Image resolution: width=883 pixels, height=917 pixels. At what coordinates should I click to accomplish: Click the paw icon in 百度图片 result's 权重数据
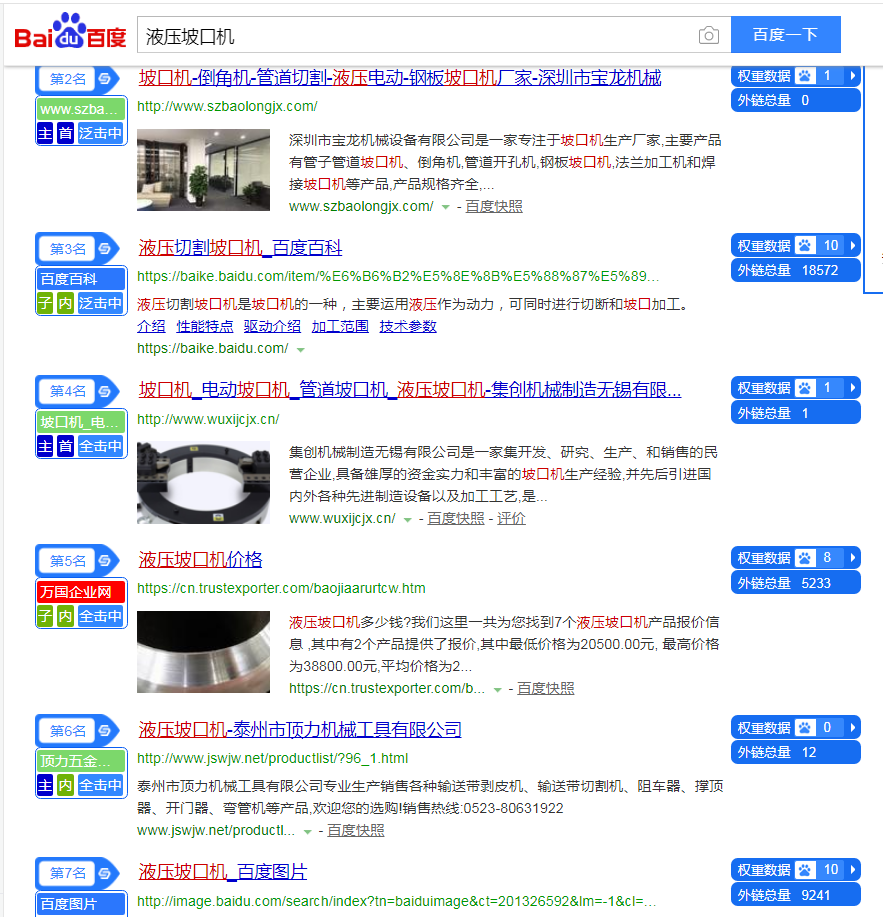805,870
